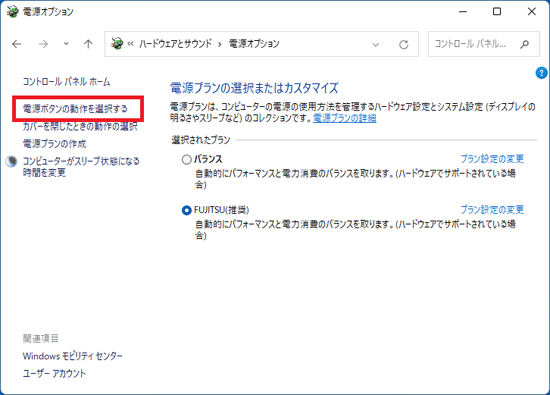This screenshot has height=395, width=550.
Task: Open カバーを閉じたときの動作の選択
Action: pyautogui.click(x=80, y=126)
